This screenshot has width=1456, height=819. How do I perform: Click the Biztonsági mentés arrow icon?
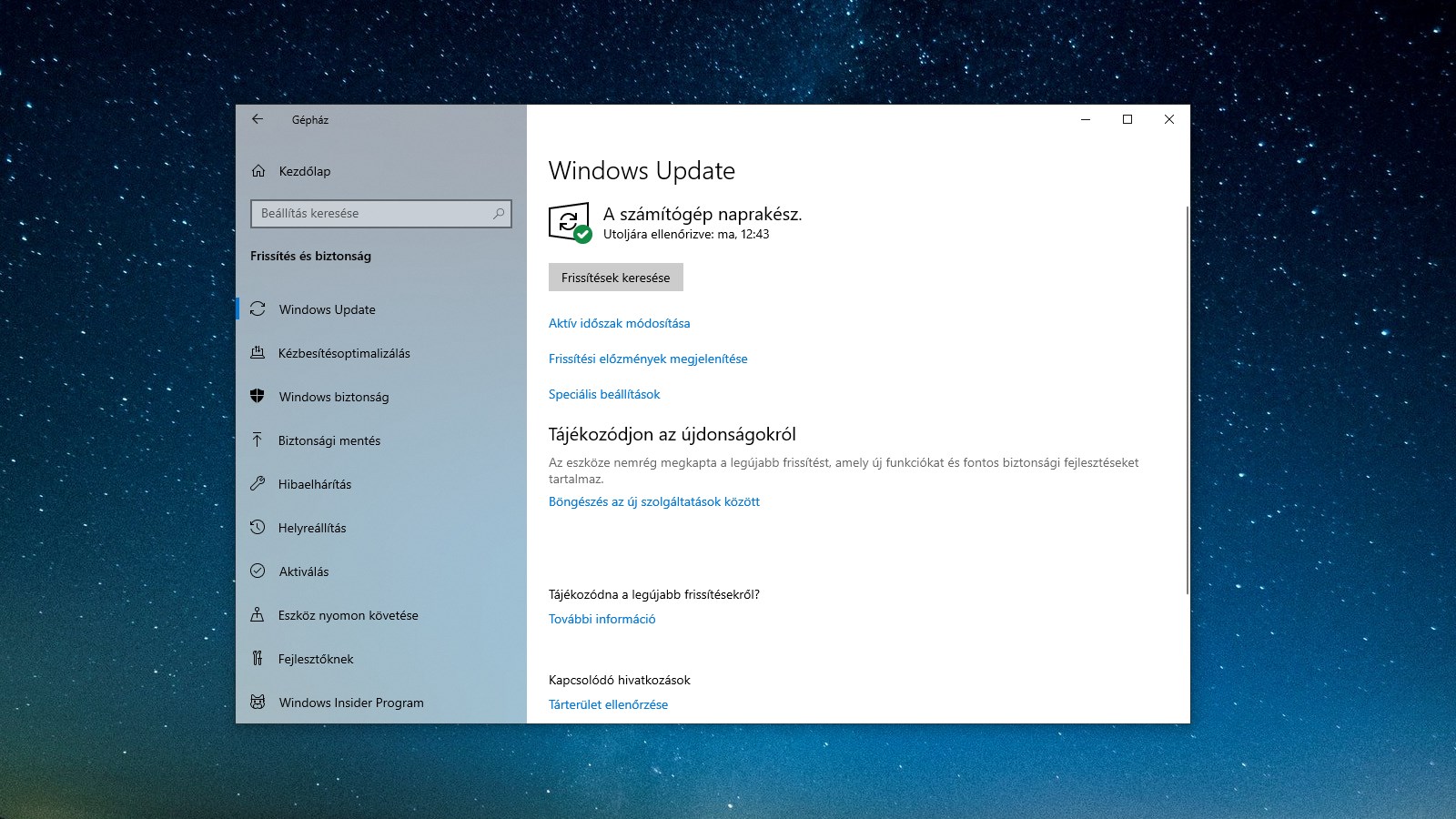(258, 440)
